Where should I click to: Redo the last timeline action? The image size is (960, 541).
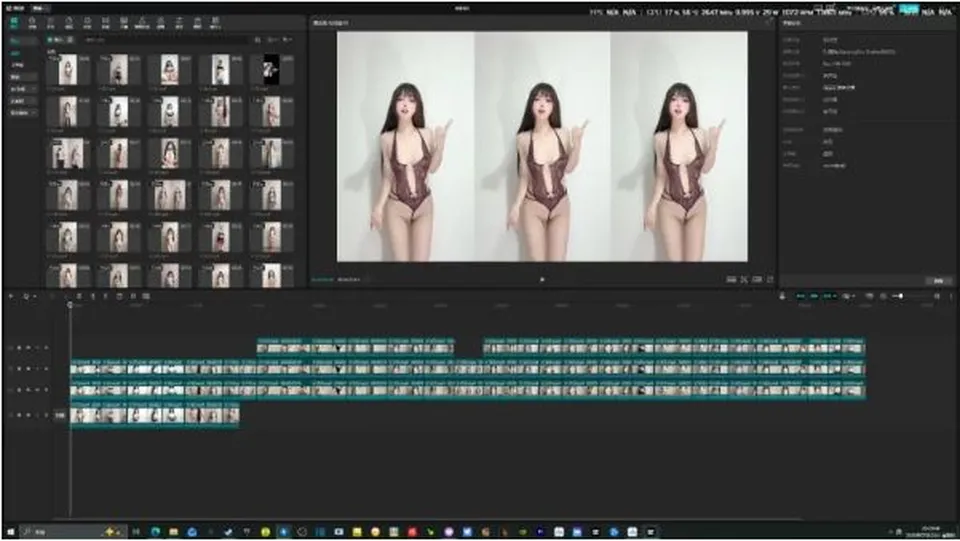point(66,296)
